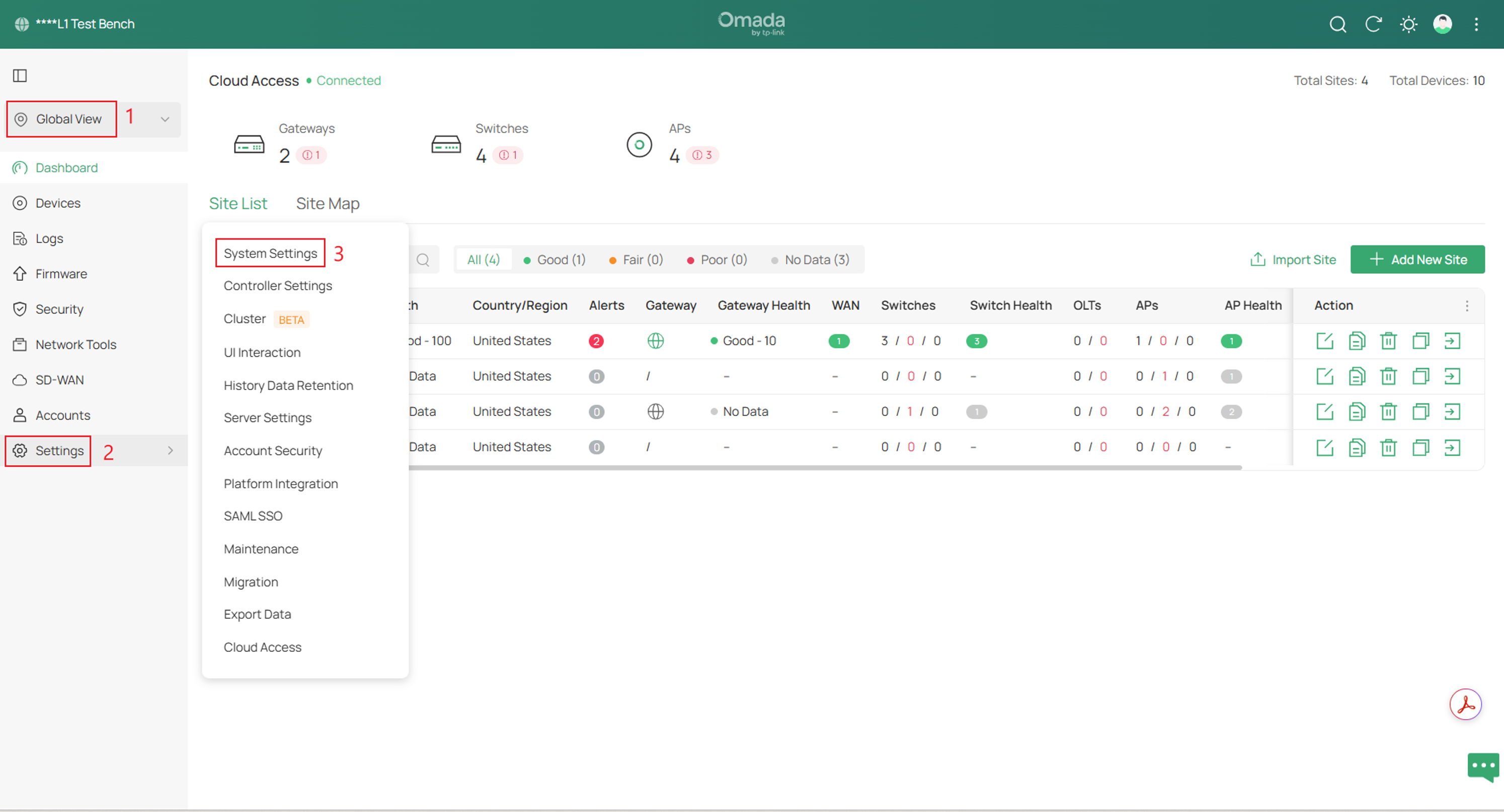The width and height of the screenshot is (1504, 812).
Task: Open Logs in the sidebar
Action: (x=94, y=239)
